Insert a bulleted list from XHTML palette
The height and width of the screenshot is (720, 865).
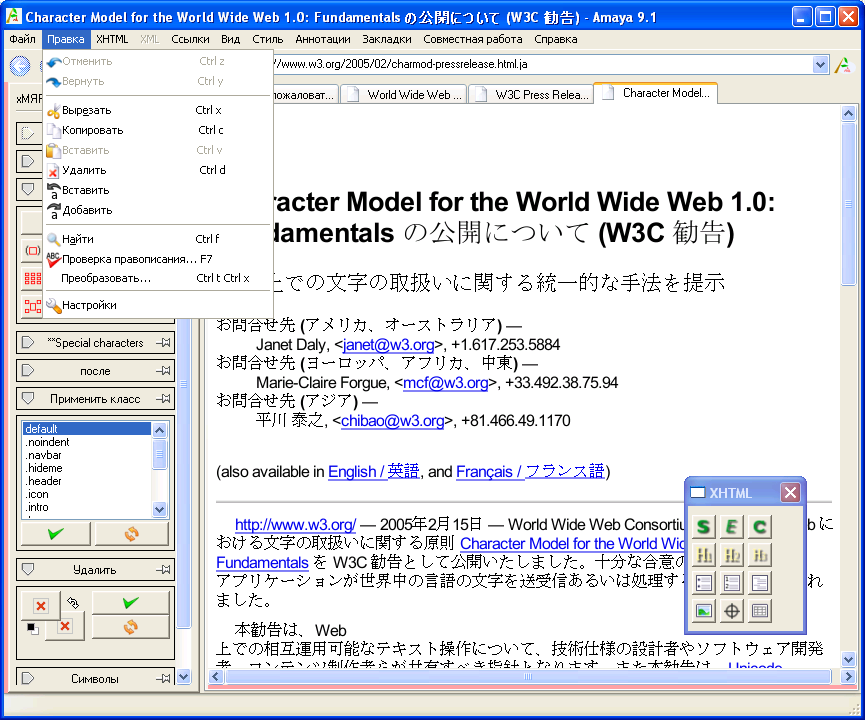tap(704, 582)
